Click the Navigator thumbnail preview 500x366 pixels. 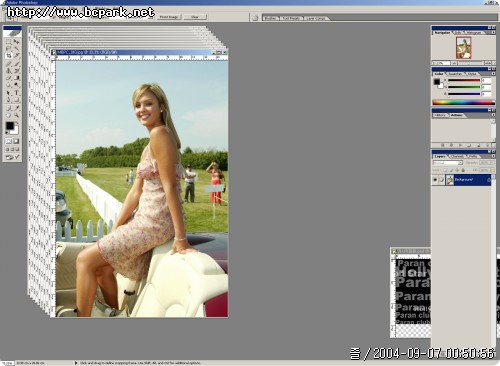(463, 48)
